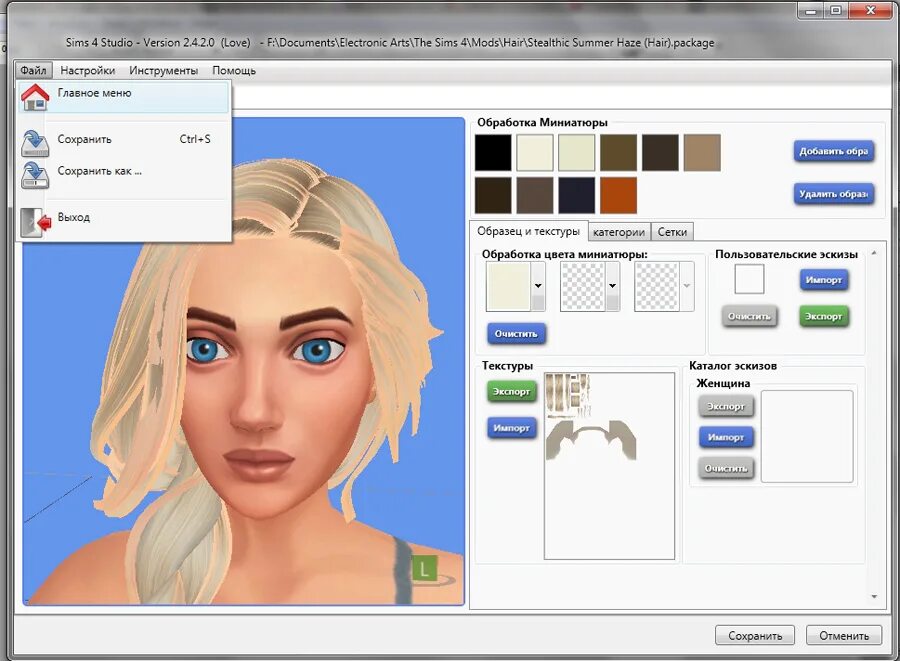Select the first cream swatch in top row
Image resolution: width=900 pixels, height=661 pixels.
535,153
